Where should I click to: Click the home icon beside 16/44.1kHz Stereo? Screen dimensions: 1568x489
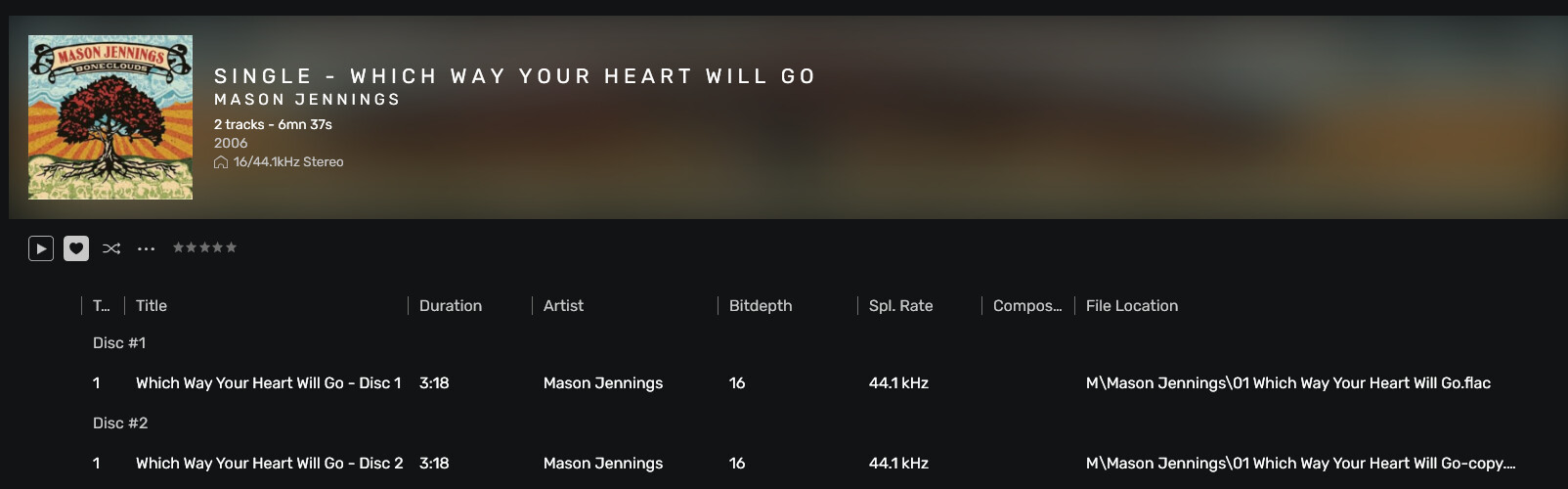pyautogui.click(x=221, y=162)
